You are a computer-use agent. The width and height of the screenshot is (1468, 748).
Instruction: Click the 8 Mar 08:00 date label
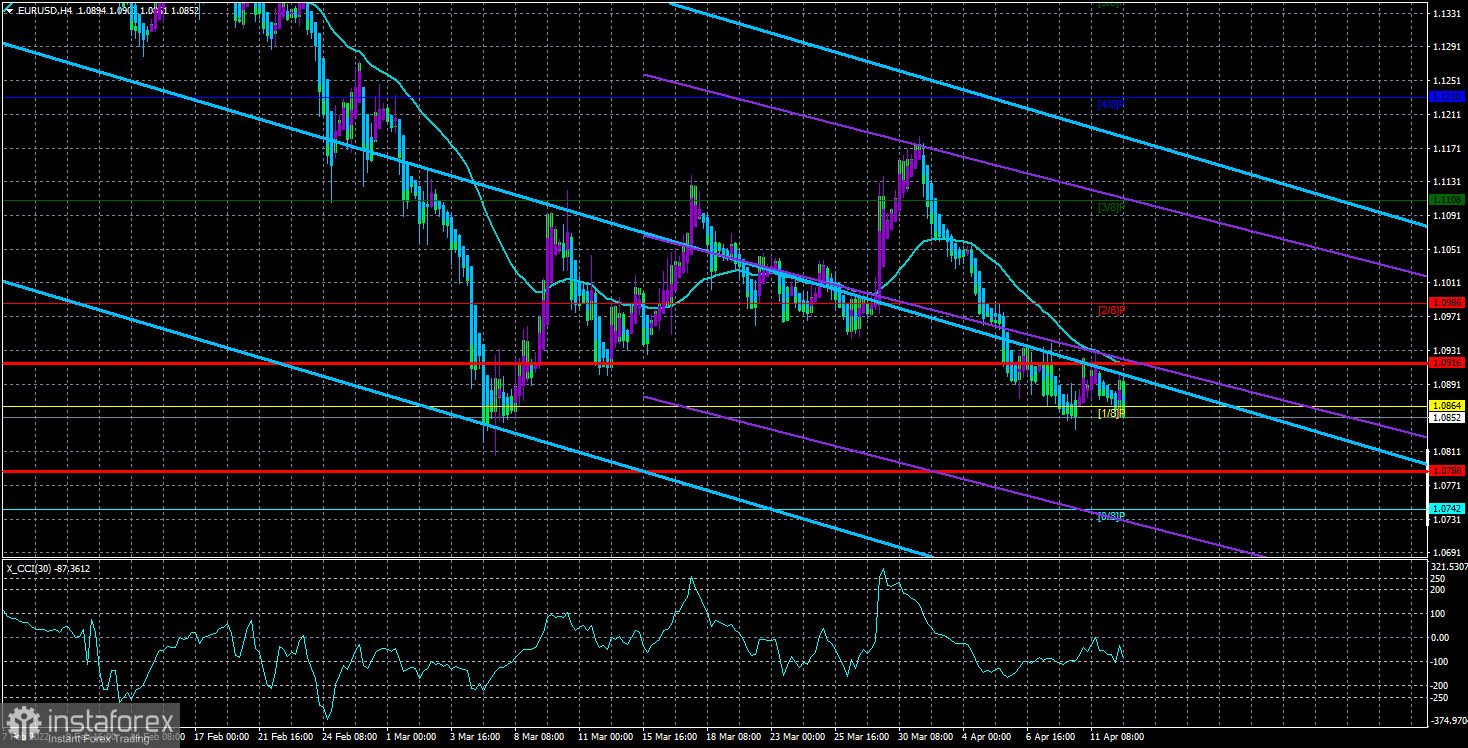coord(539,736)
